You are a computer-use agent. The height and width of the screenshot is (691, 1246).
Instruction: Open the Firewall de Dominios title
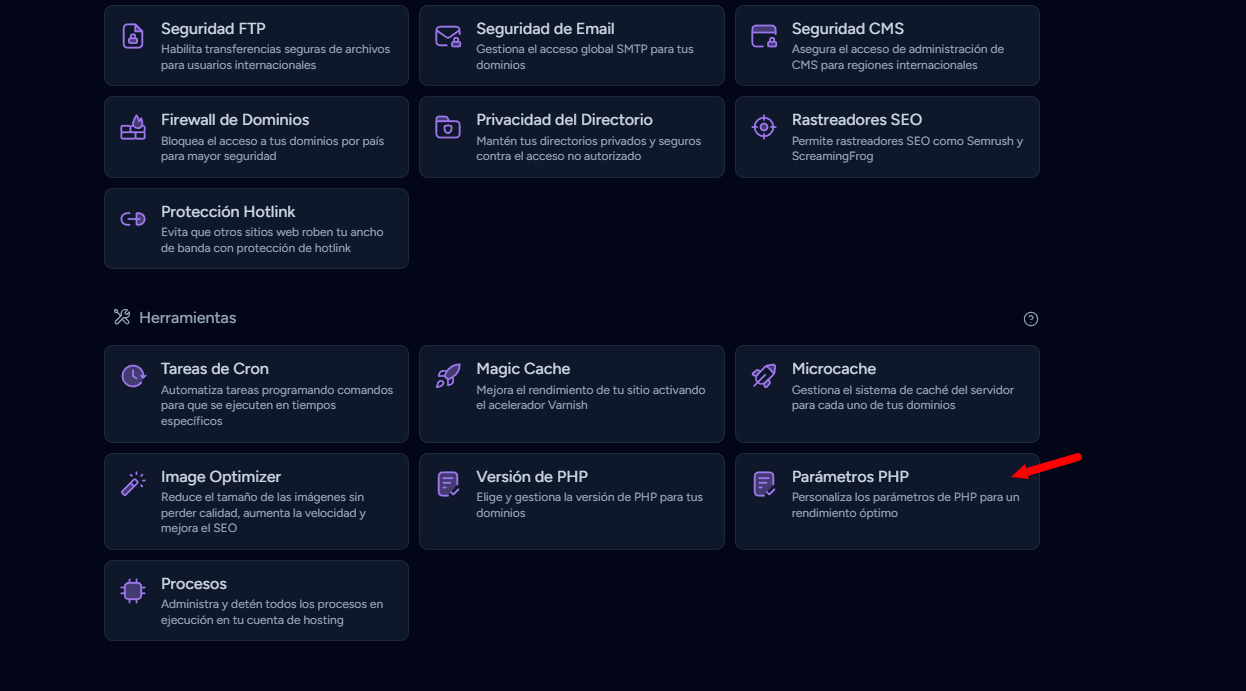click(235, 120)
